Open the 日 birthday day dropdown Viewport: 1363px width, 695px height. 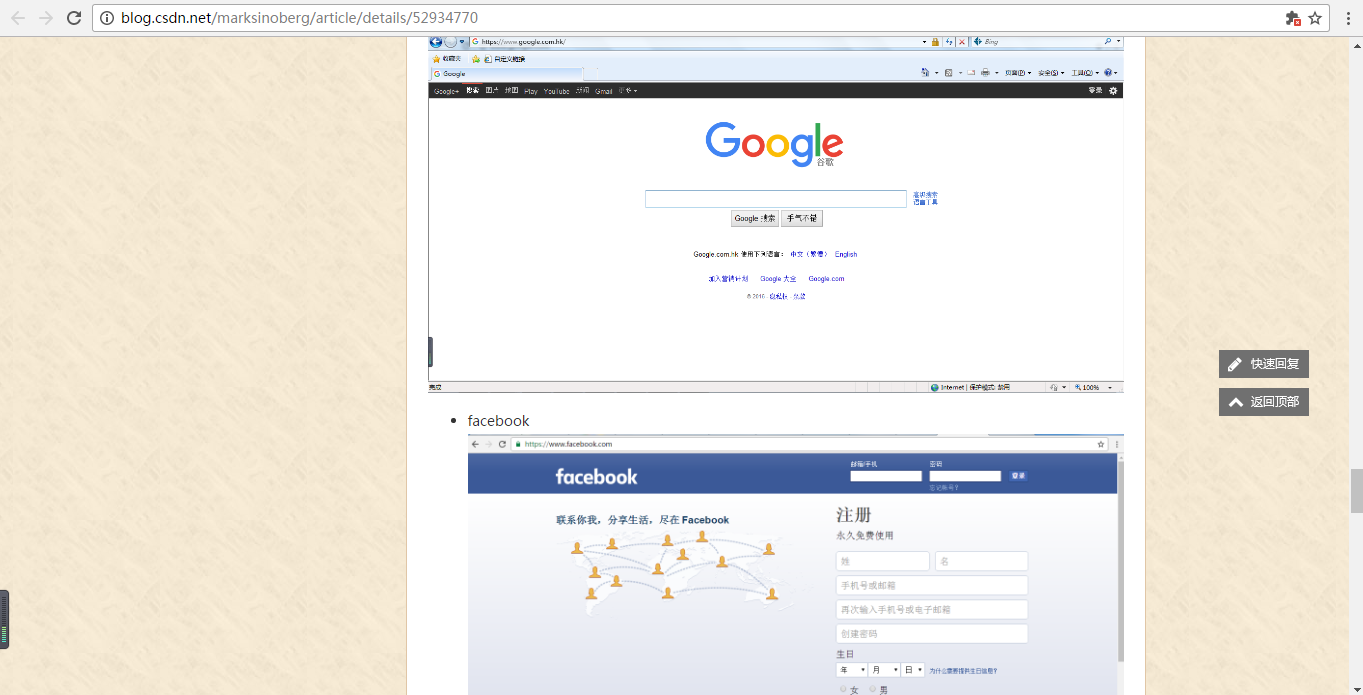click(x=914, y=670)
